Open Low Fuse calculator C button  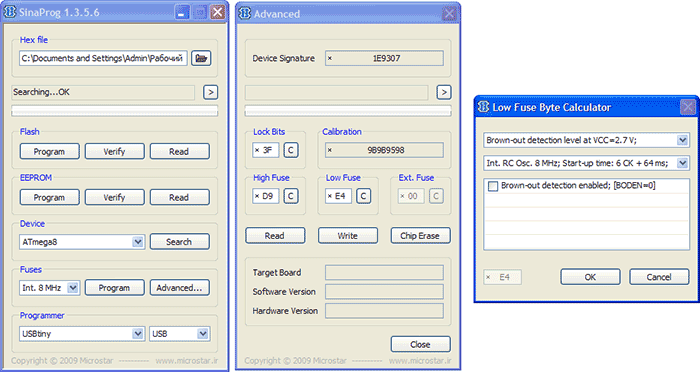coord(363,196)
